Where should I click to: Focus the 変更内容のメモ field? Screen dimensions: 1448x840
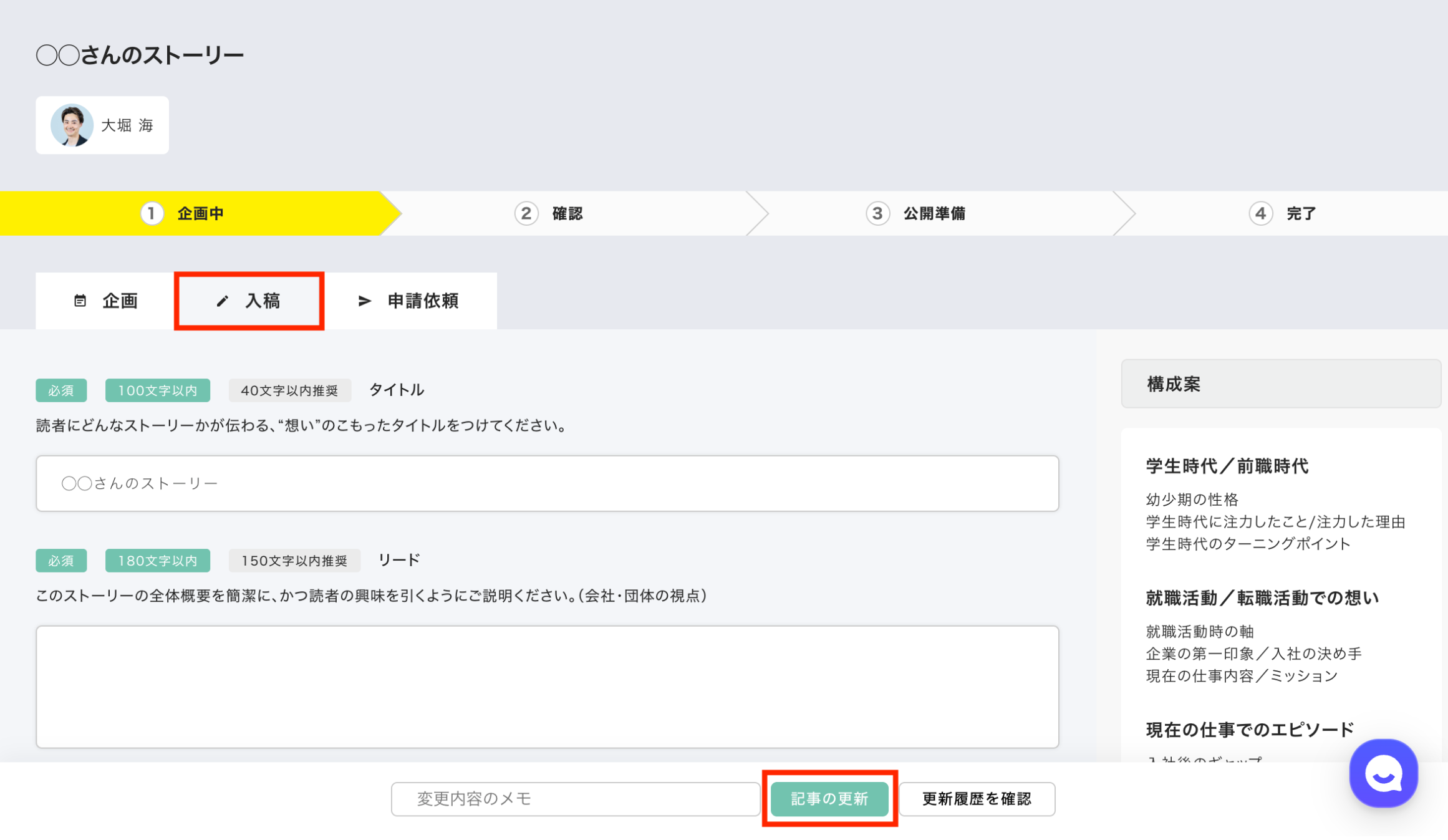coord(574,799)
